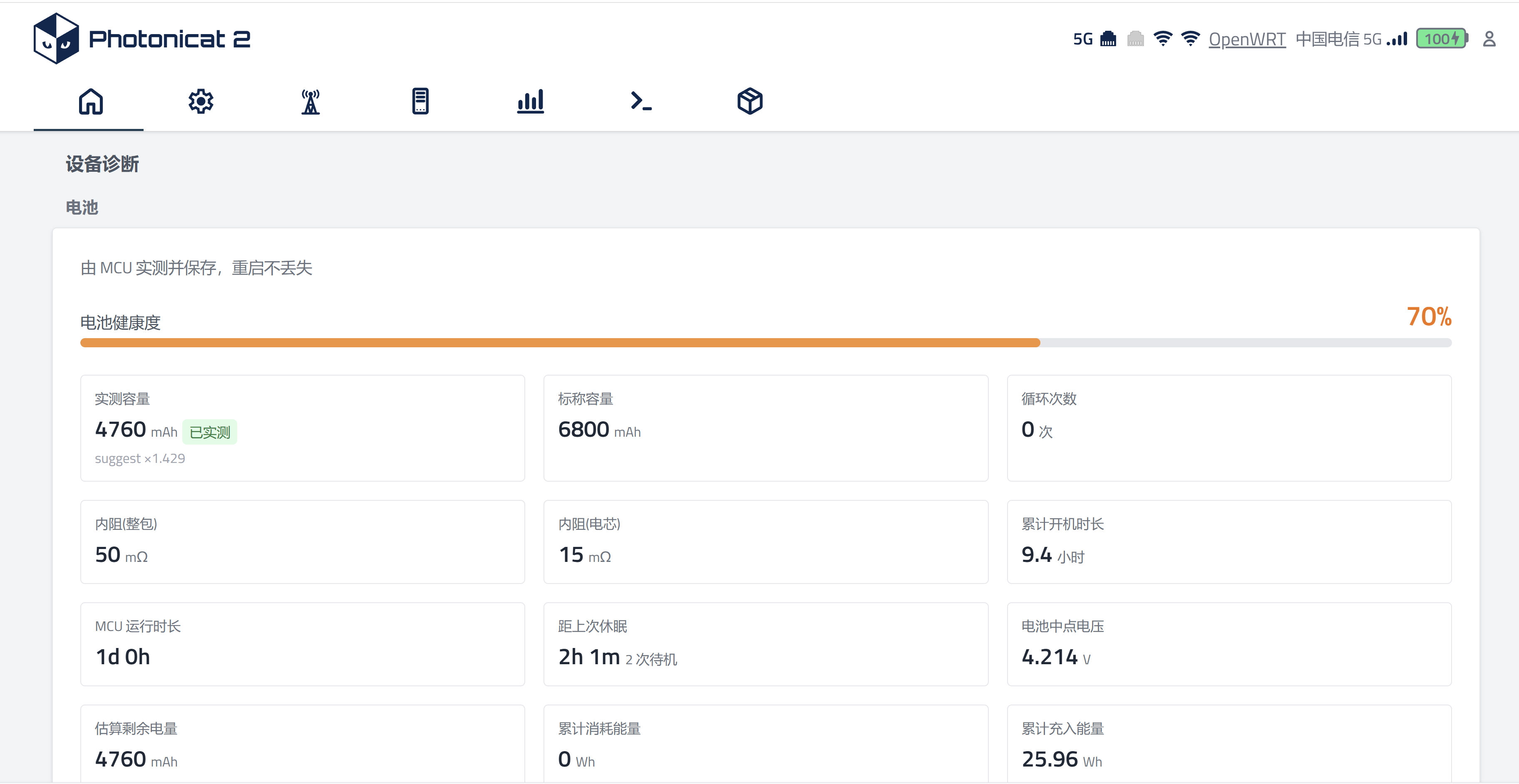The width and height of the screenshot is (1519, 784).
Task: Open the package box tab
Action: tap(750, 101)
